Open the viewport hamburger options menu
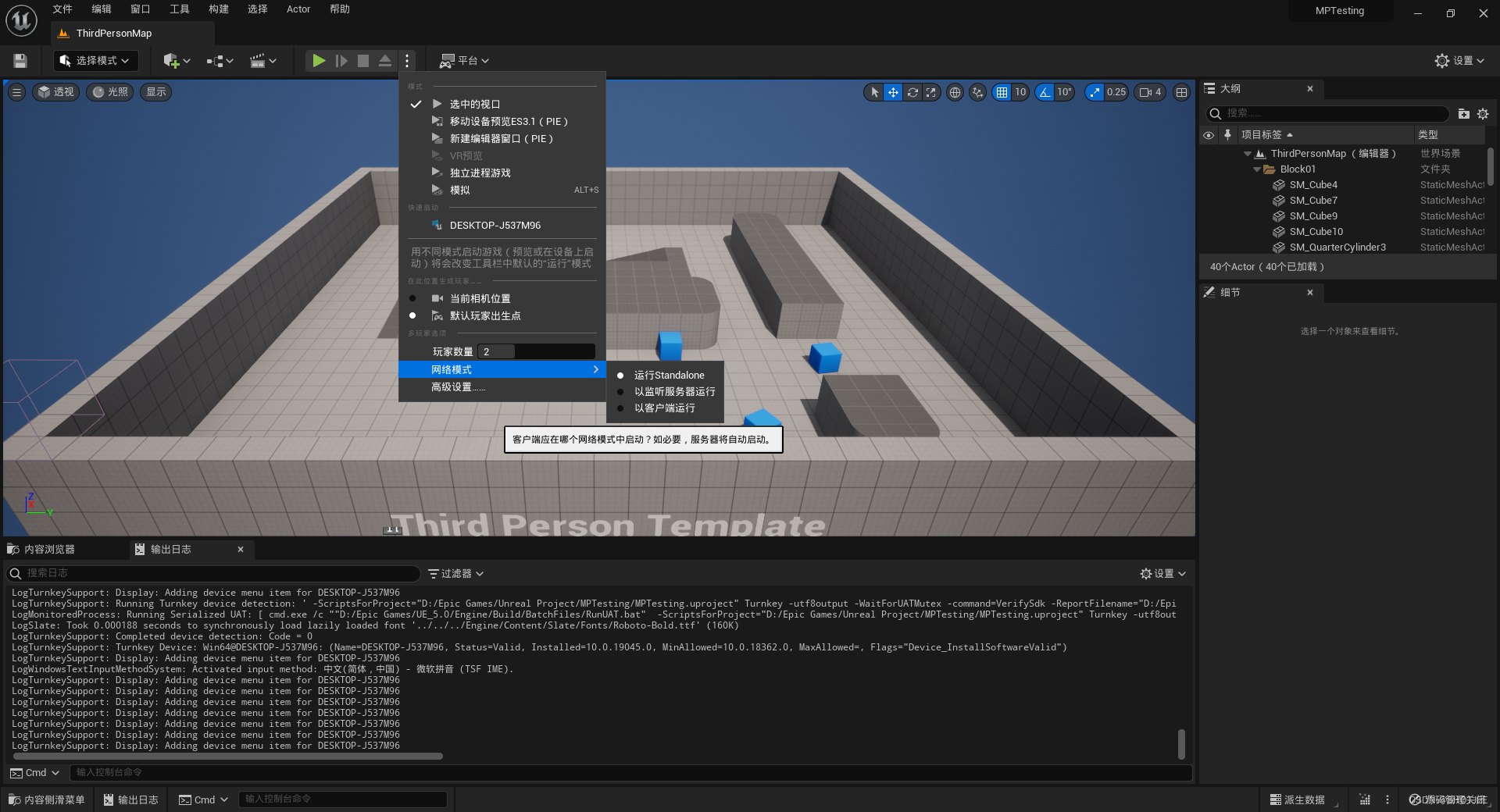The image size is (1500, 812). [x=16, y=92]
